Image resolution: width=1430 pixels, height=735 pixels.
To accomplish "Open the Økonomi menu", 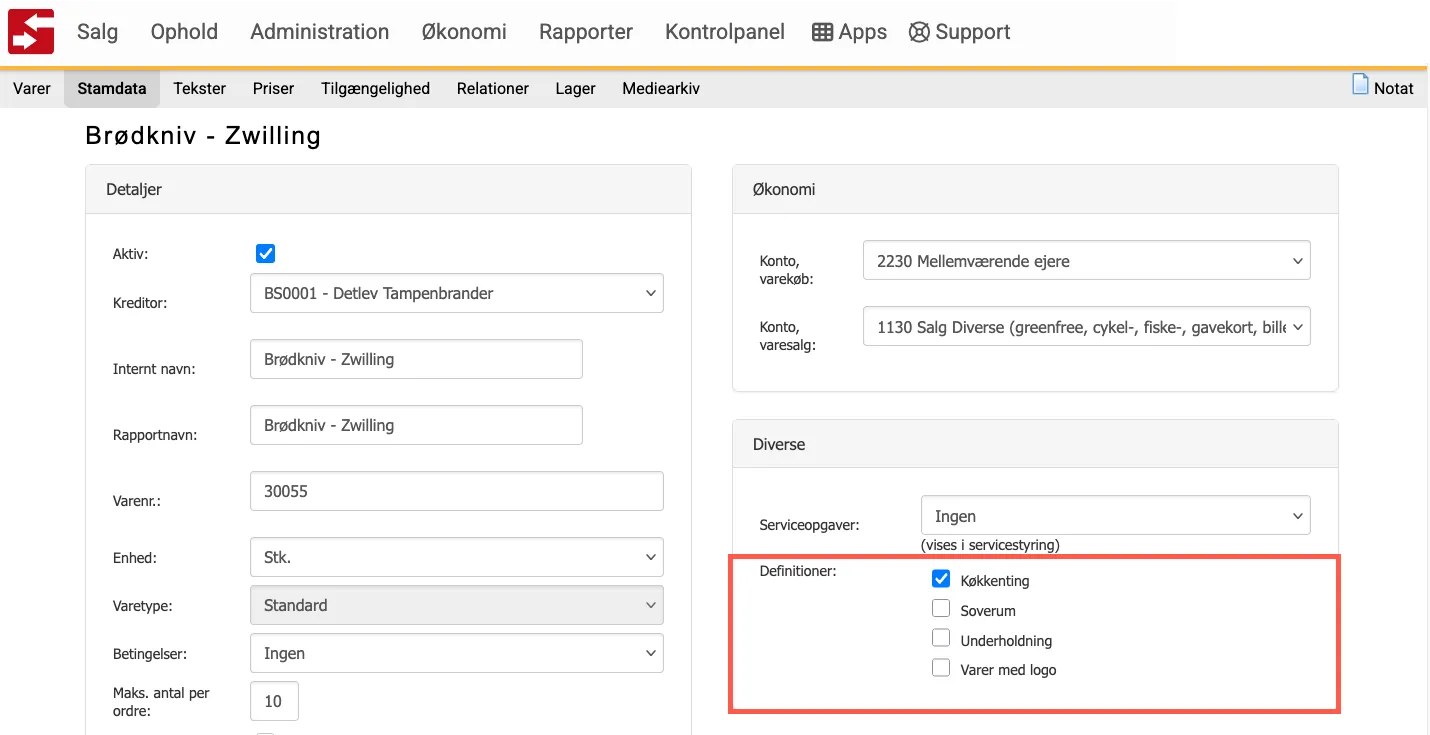I will click(464, 32).
